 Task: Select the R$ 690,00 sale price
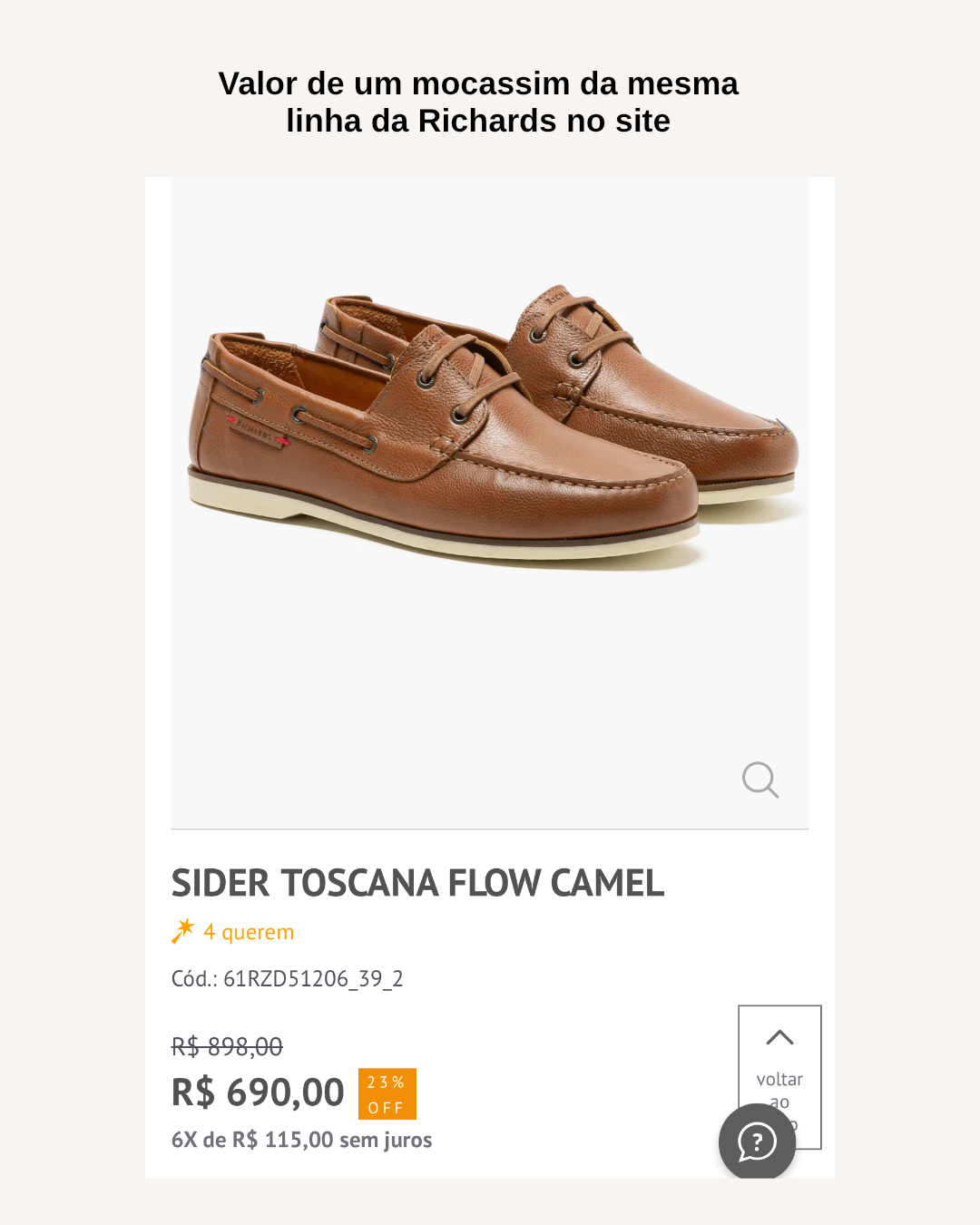258,1093
